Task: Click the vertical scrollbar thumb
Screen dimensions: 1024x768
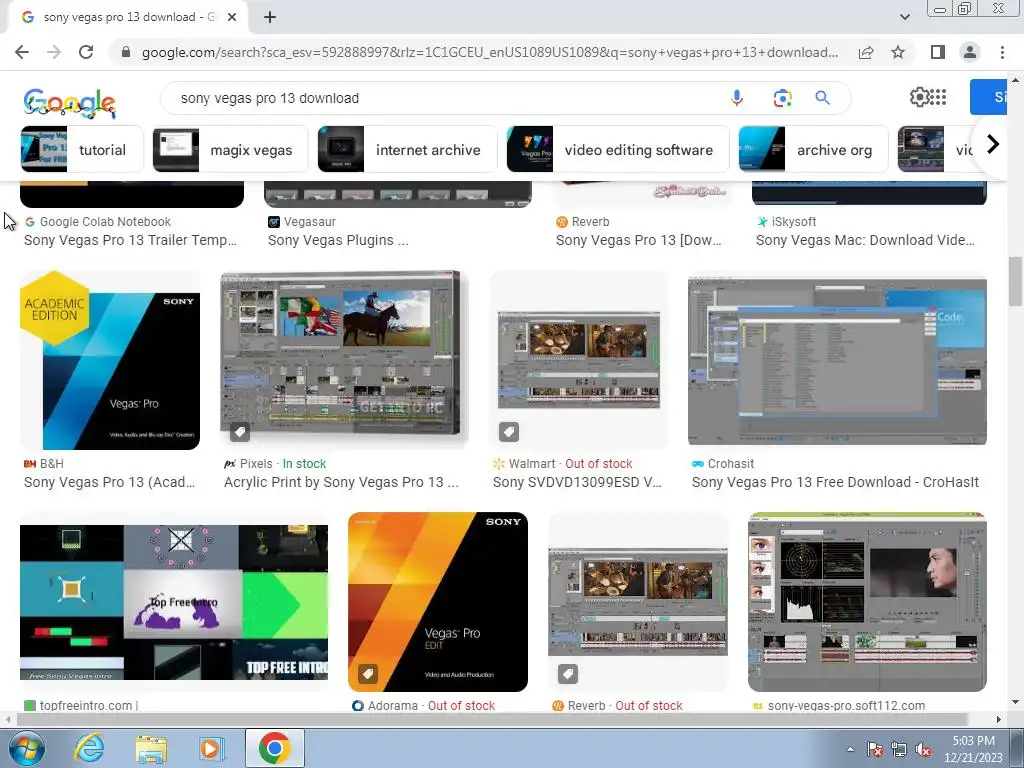Action: point(1015,281)
